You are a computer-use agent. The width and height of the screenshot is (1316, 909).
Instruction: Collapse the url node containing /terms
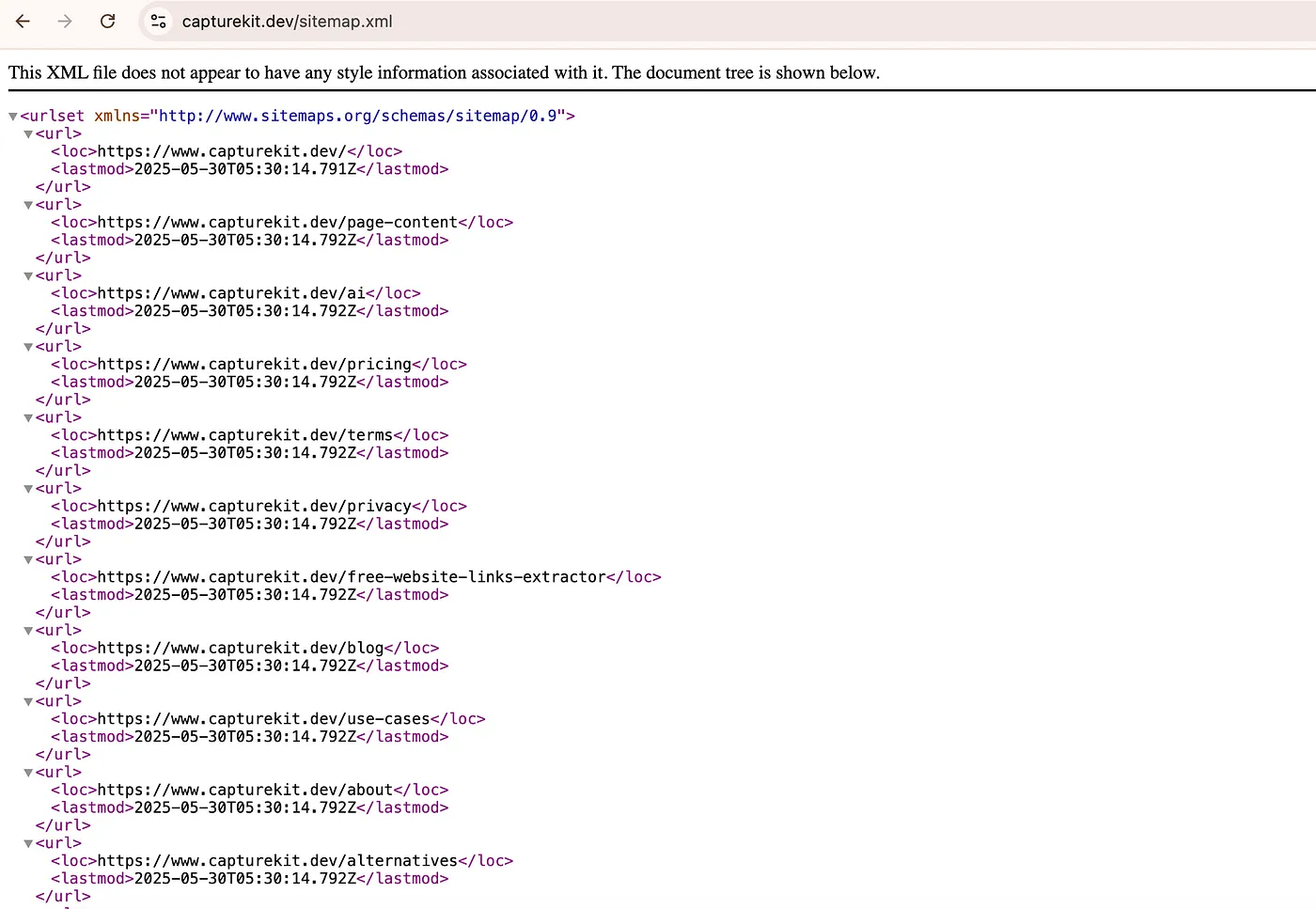[x=28, y=418]
